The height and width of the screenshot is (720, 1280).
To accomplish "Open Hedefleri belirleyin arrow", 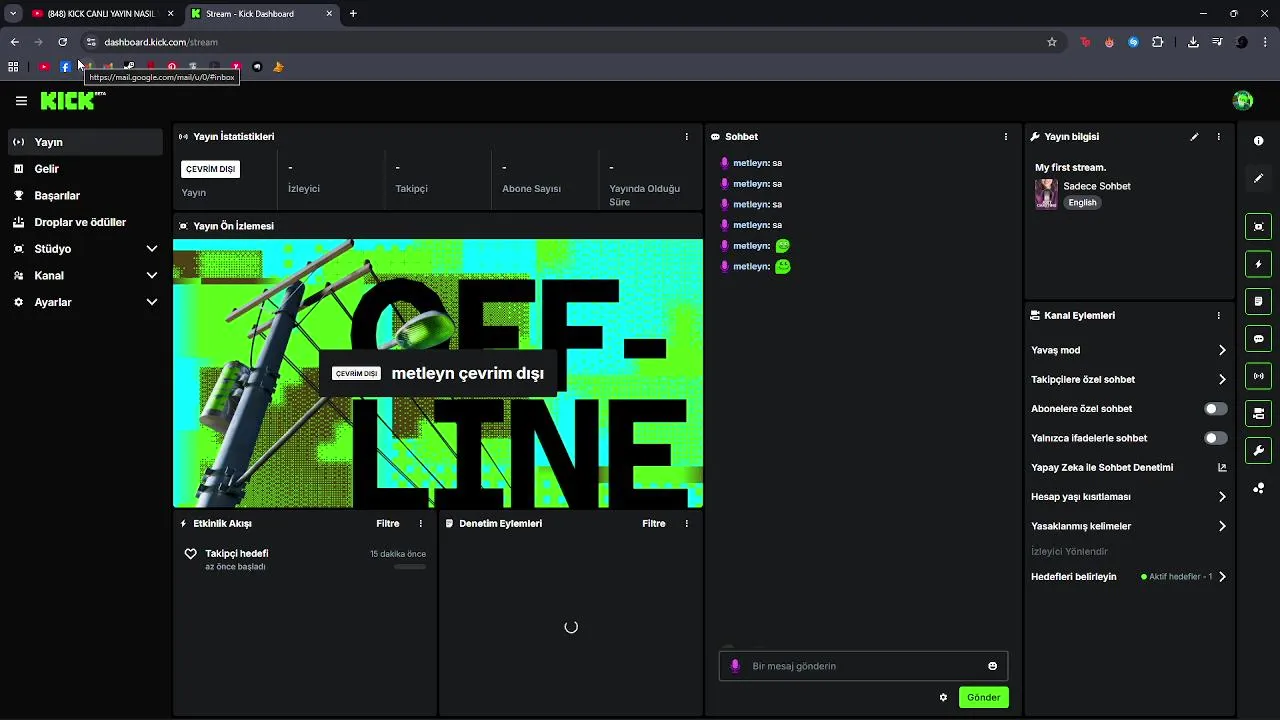I will (1222, 577).
